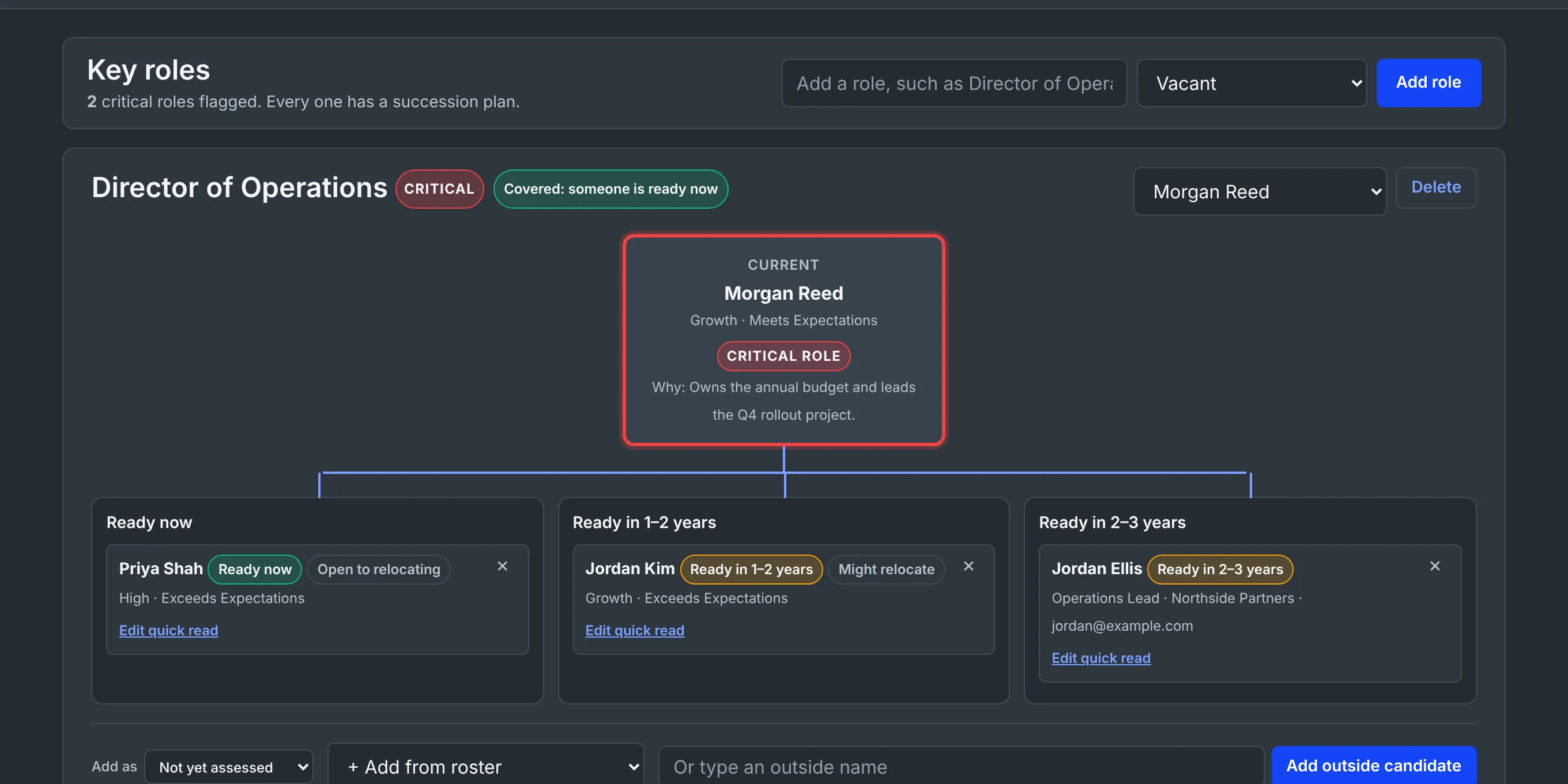Focus the Add a role text field
The height and width of the screenshot is (784, 1568).
point(954,83)
